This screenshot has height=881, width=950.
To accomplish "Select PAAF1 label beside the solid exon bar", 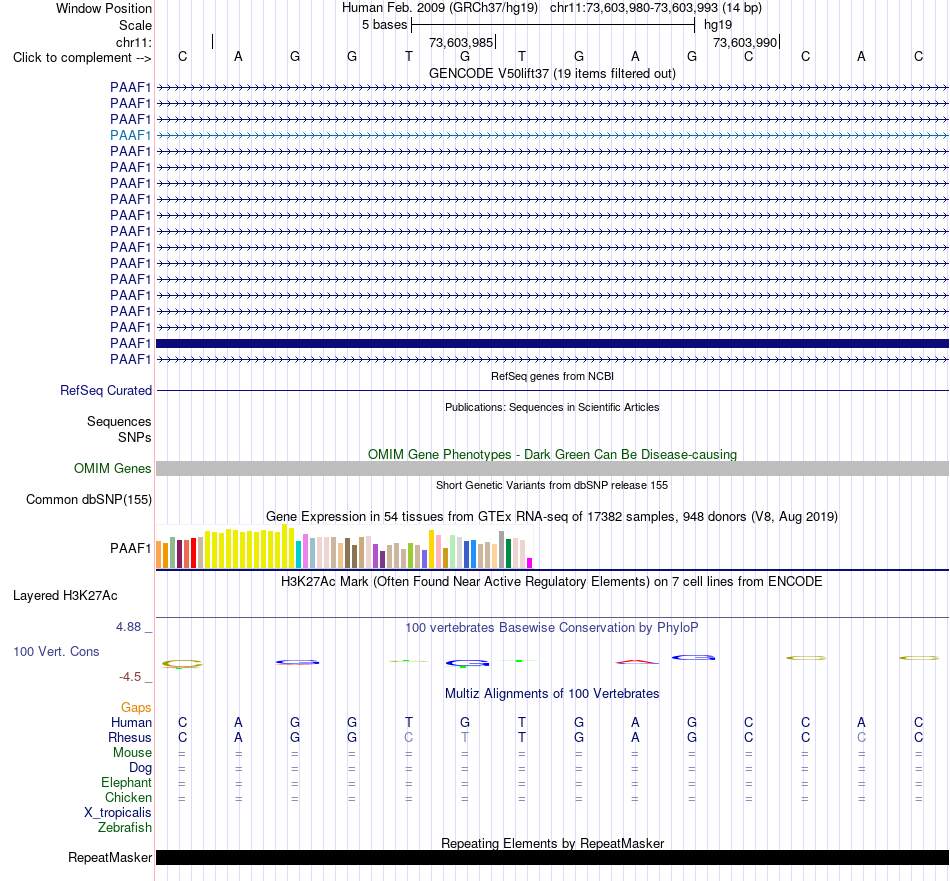I will [x=130, y=343].
